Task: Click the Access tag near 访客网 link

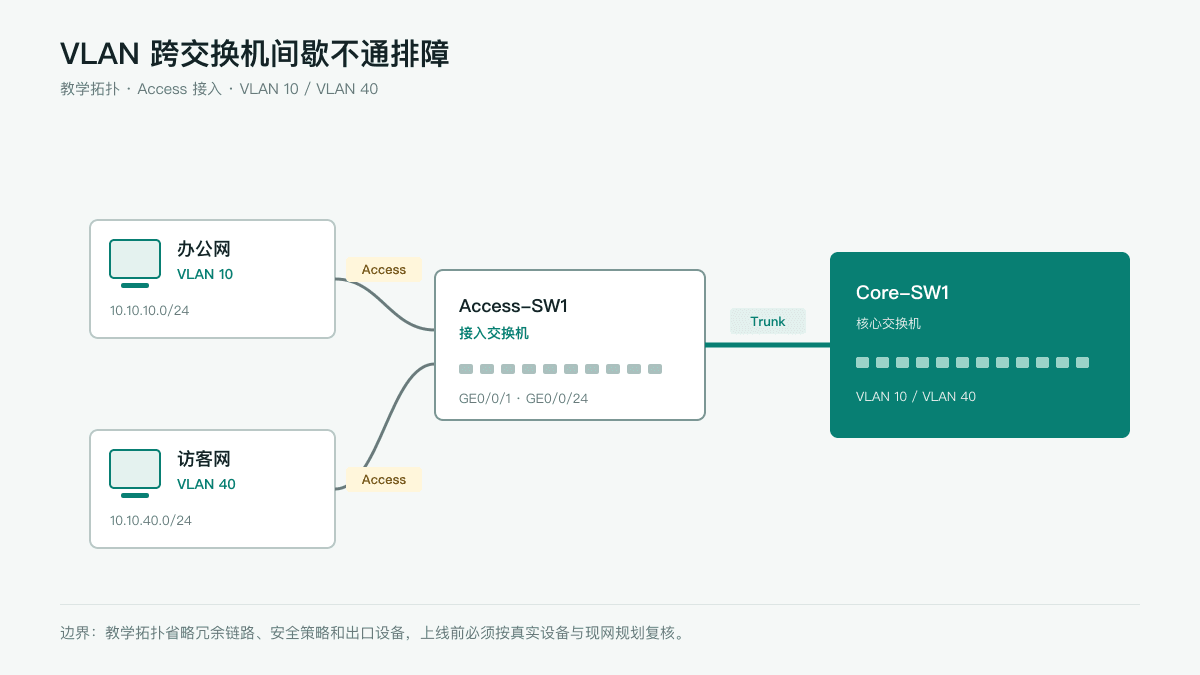Action: 384,480
